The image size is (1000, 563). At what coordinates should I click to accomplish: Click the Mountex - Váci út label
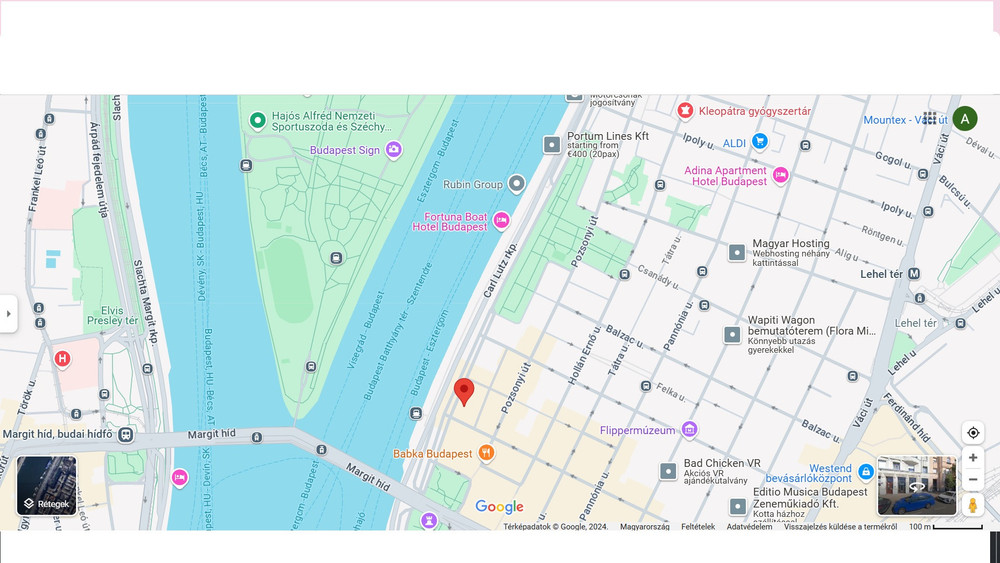pyautogui.click(x=905, y=120)
